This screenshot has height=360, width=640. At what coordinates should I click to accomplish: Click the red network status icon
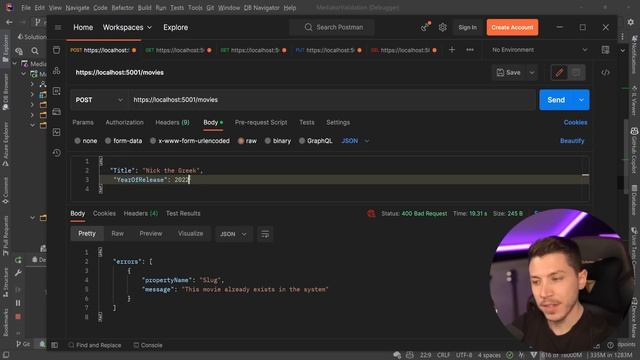click(371, 213)
